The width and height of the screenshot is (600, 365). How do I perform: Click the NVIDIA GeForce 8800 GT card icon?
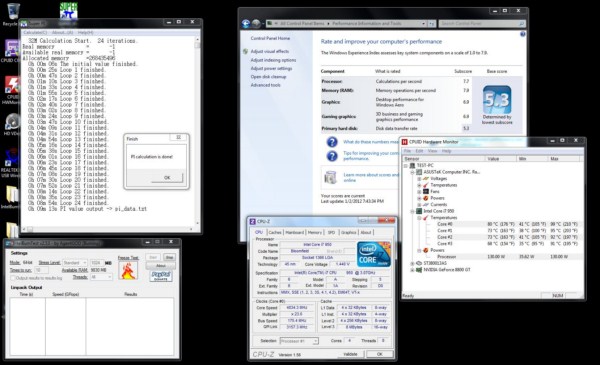(419, 270)
